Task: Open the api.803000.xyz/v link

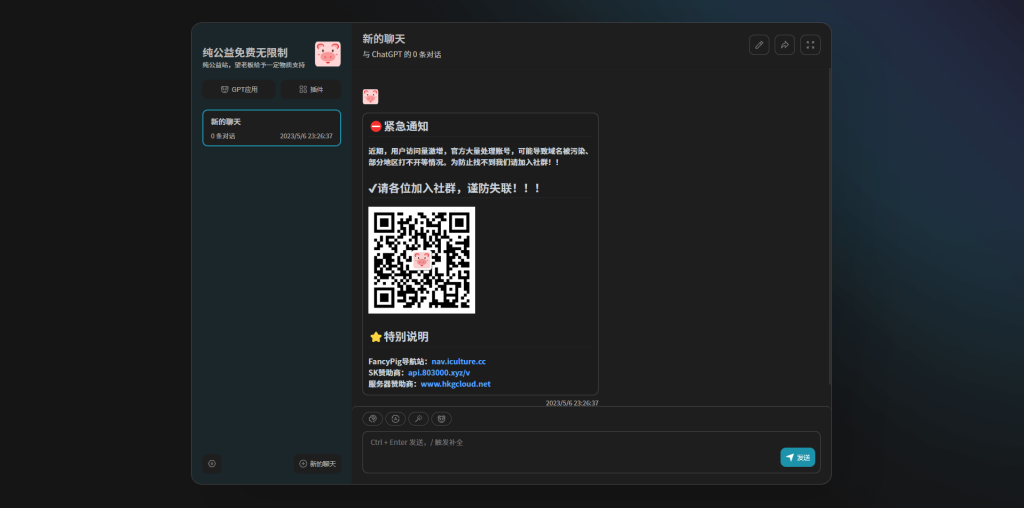Action: [439, 373]
